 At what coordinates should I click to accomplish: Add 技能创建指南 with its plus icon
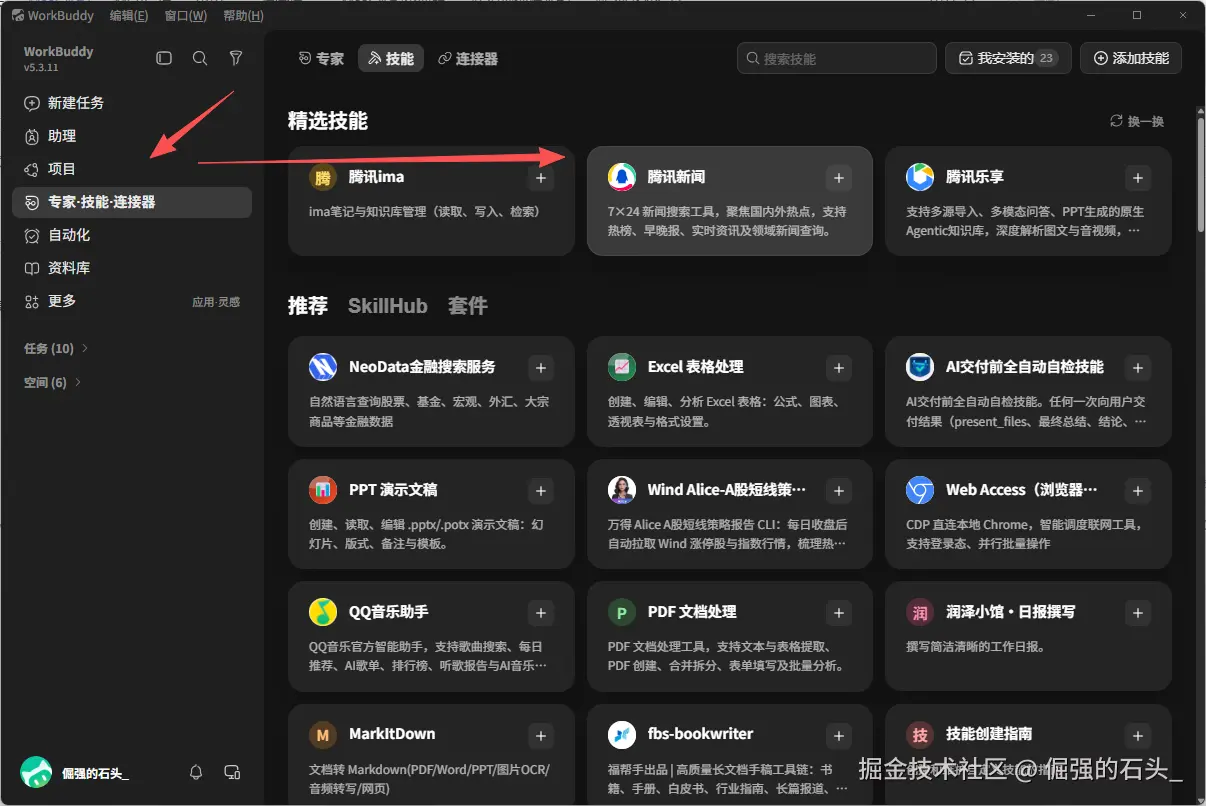point(1137,736)
